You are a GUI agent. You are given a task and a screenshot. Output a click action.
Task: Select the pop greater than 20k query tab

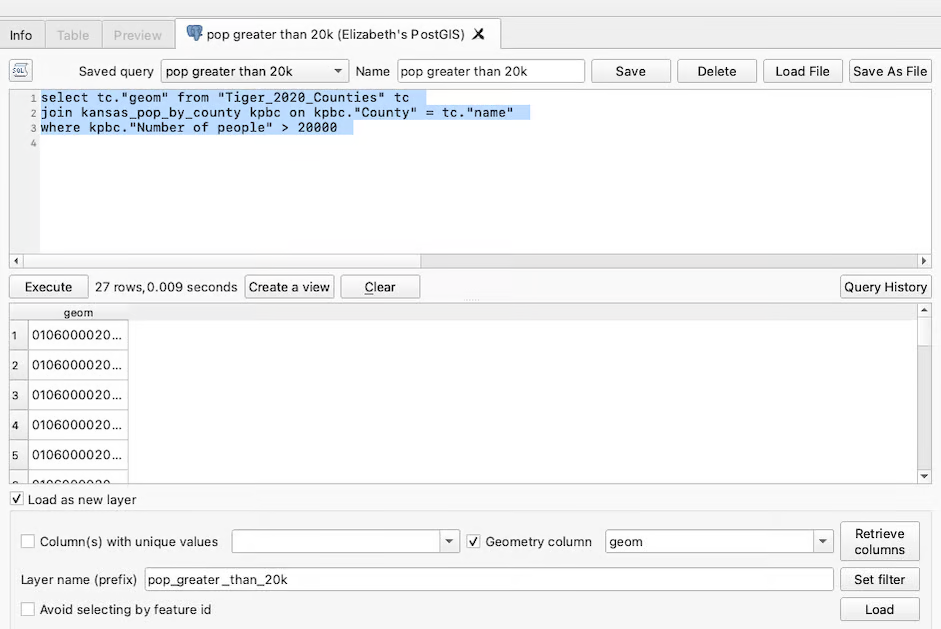tap(338, 34)
